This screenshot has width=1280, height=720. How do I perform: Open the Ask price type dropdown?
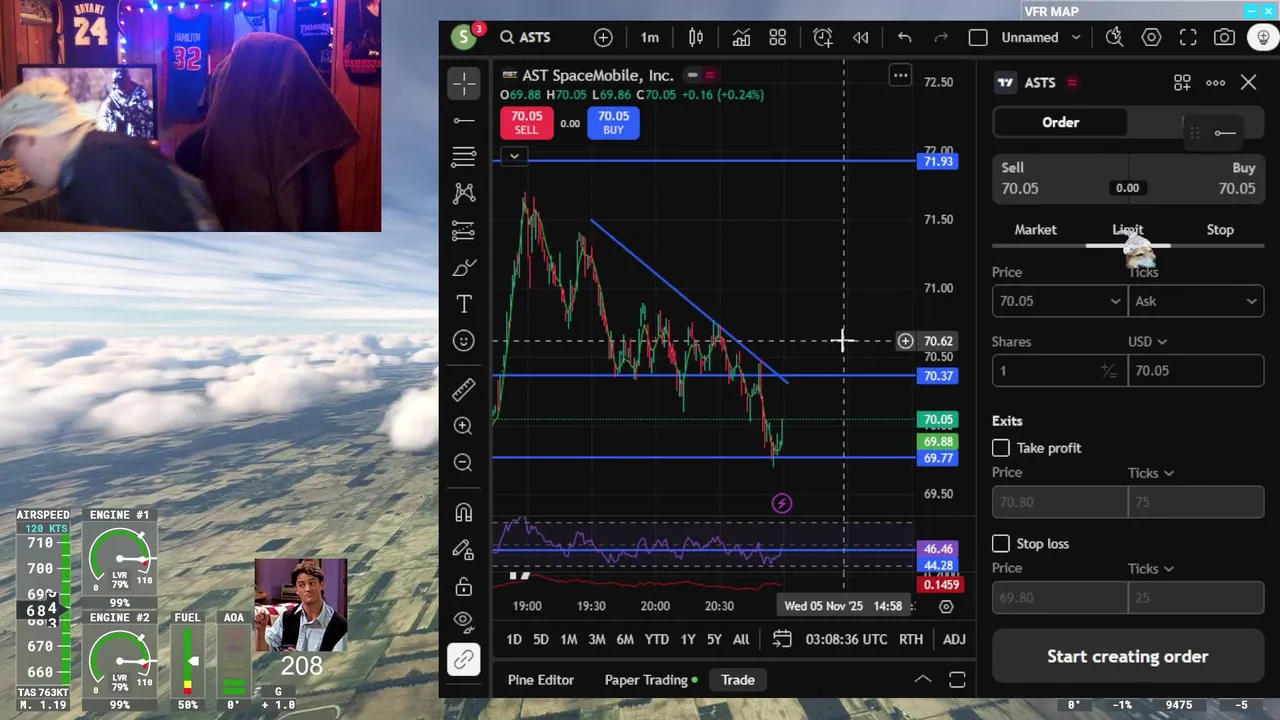pos(1196,301)
